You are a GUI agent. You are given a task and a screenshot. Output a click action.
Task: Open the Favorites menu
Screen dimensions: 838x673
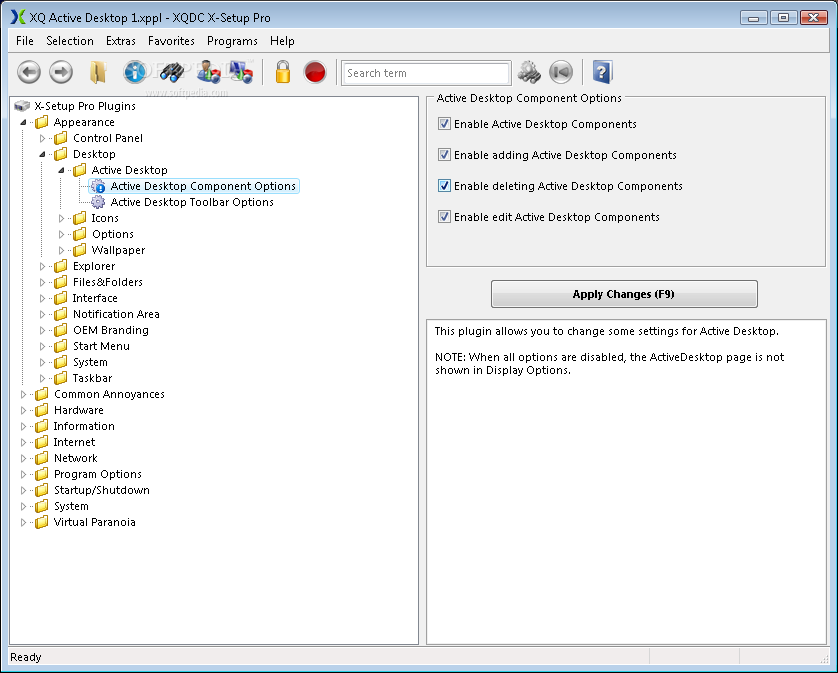pyautogui.click(x=171, y=41)
